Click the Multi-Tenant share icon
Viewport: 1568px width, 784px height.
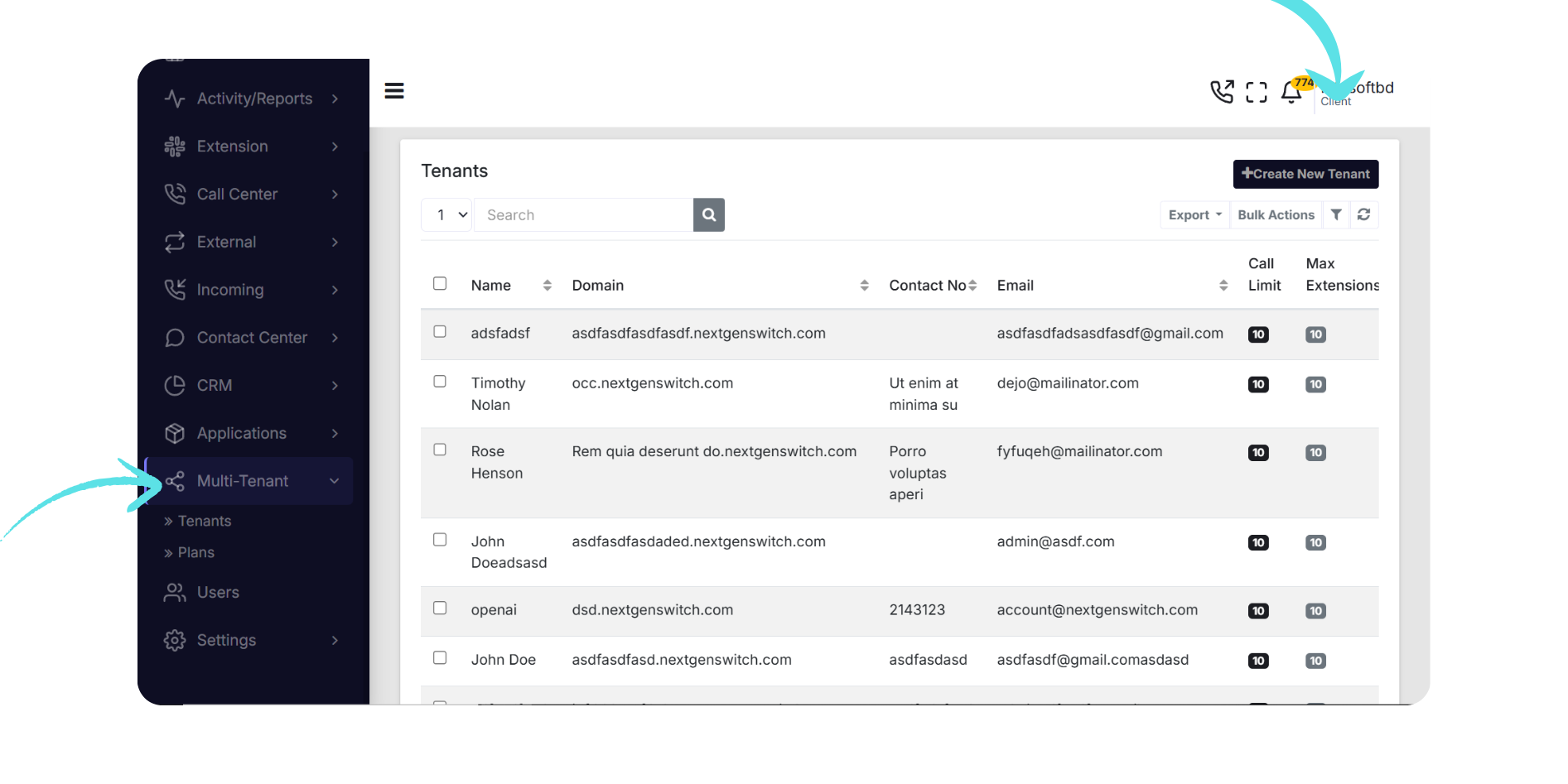tap(175, 481)
